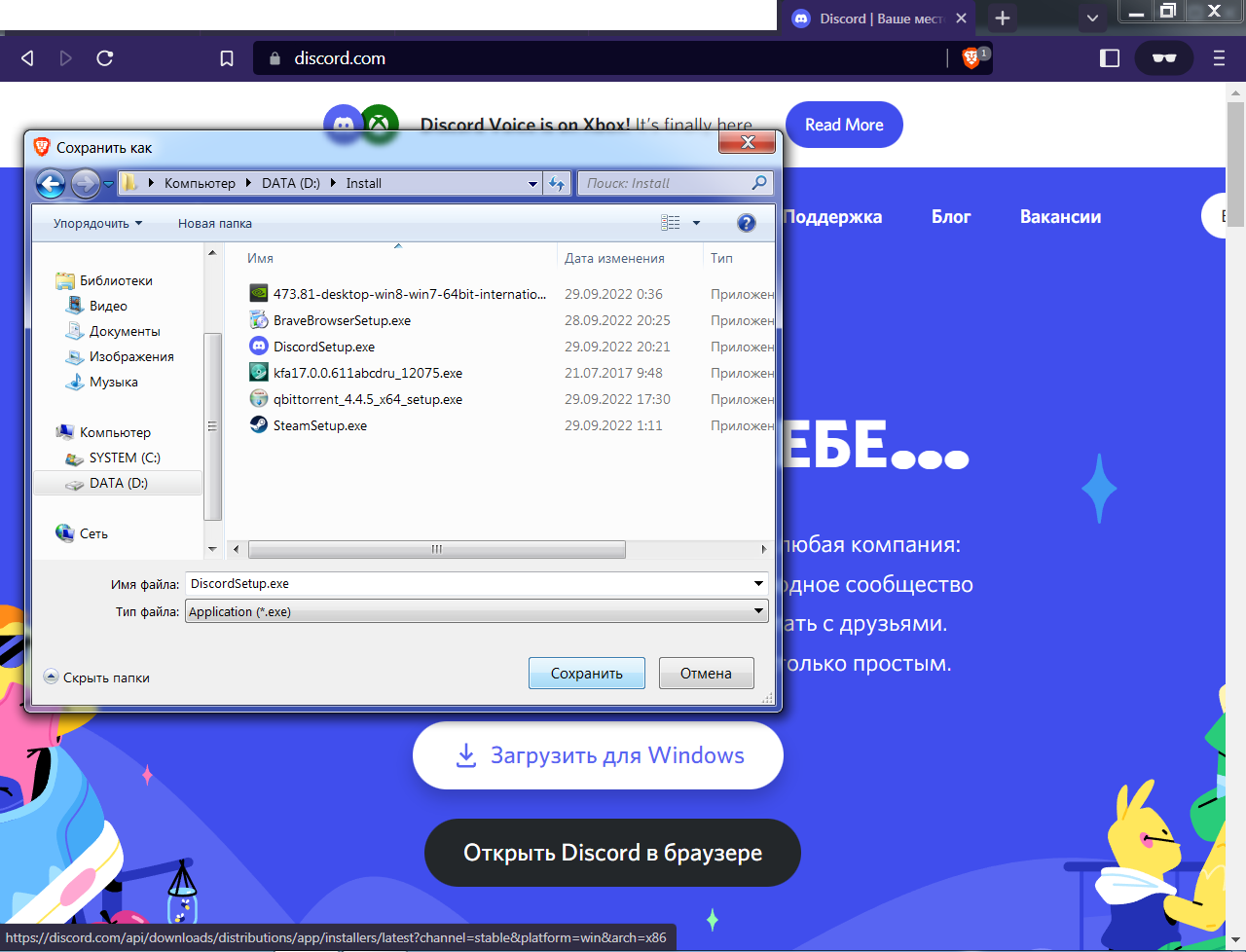The image size is (1246, 952).
Task: Toggle the Brave sidebar panel
Action: tap(1110, 58)
